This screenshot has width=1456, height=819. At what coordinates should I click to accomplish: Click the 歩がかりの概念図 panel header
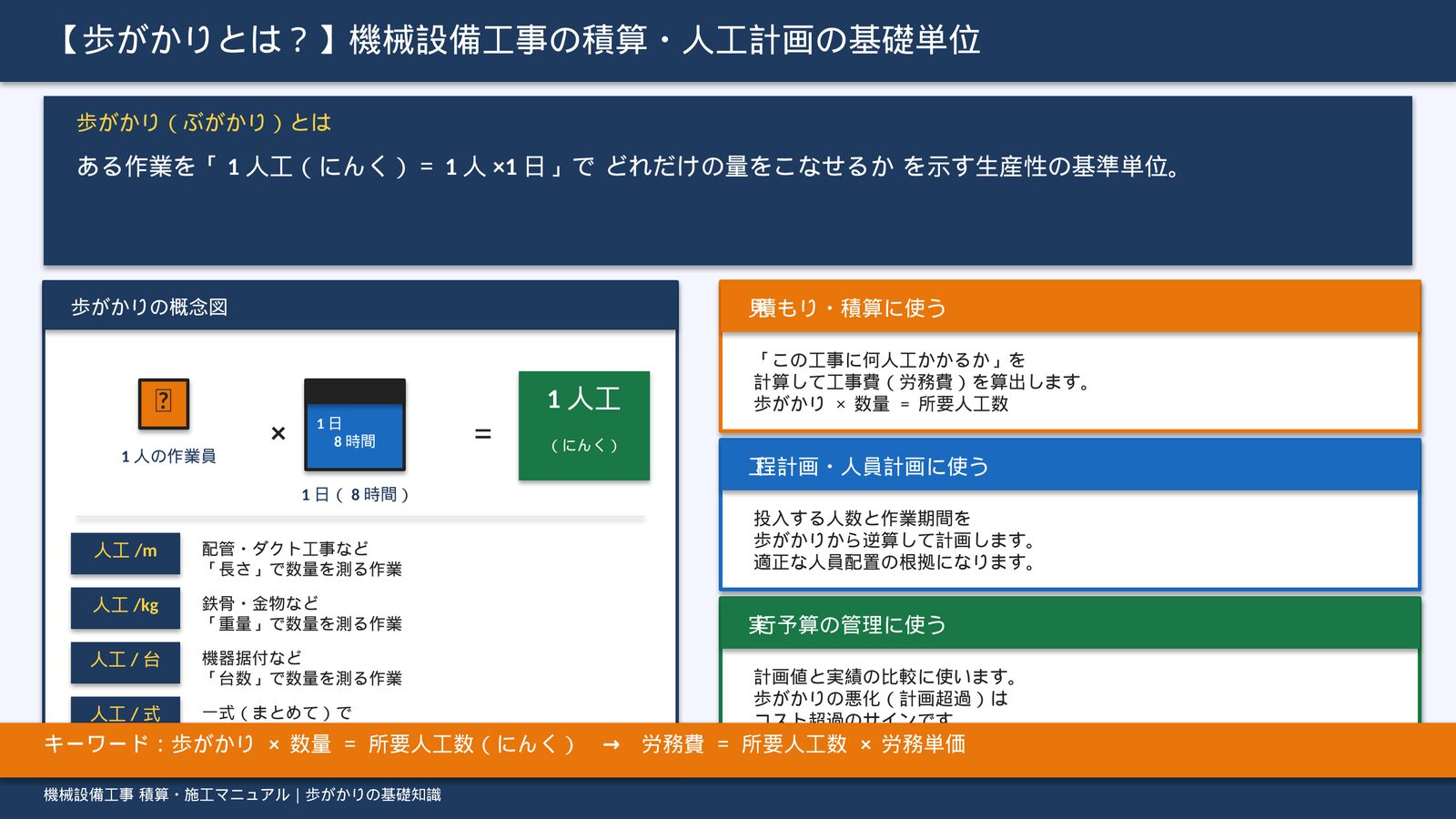pos(360,307)
